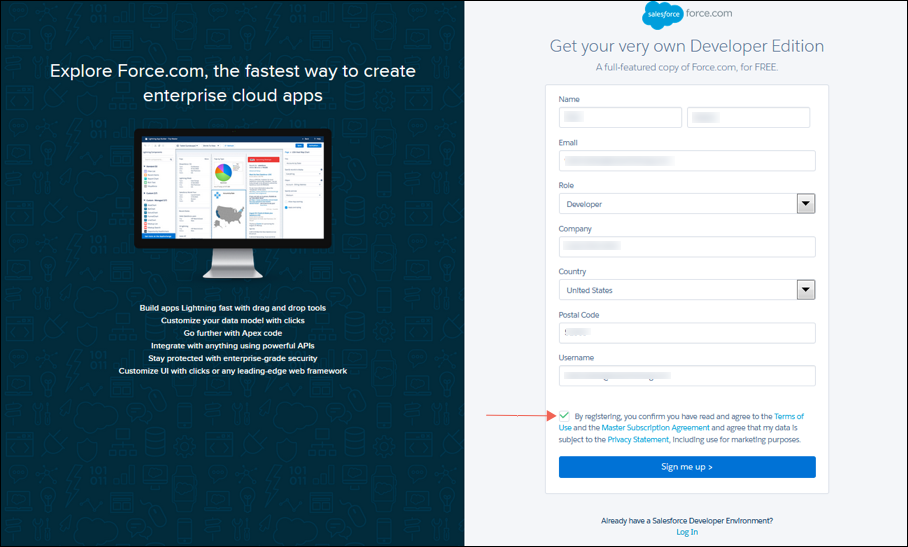The width and height of the screenshot is (908, 547).
Task: Click into the Company field
Action: [687, 247]
